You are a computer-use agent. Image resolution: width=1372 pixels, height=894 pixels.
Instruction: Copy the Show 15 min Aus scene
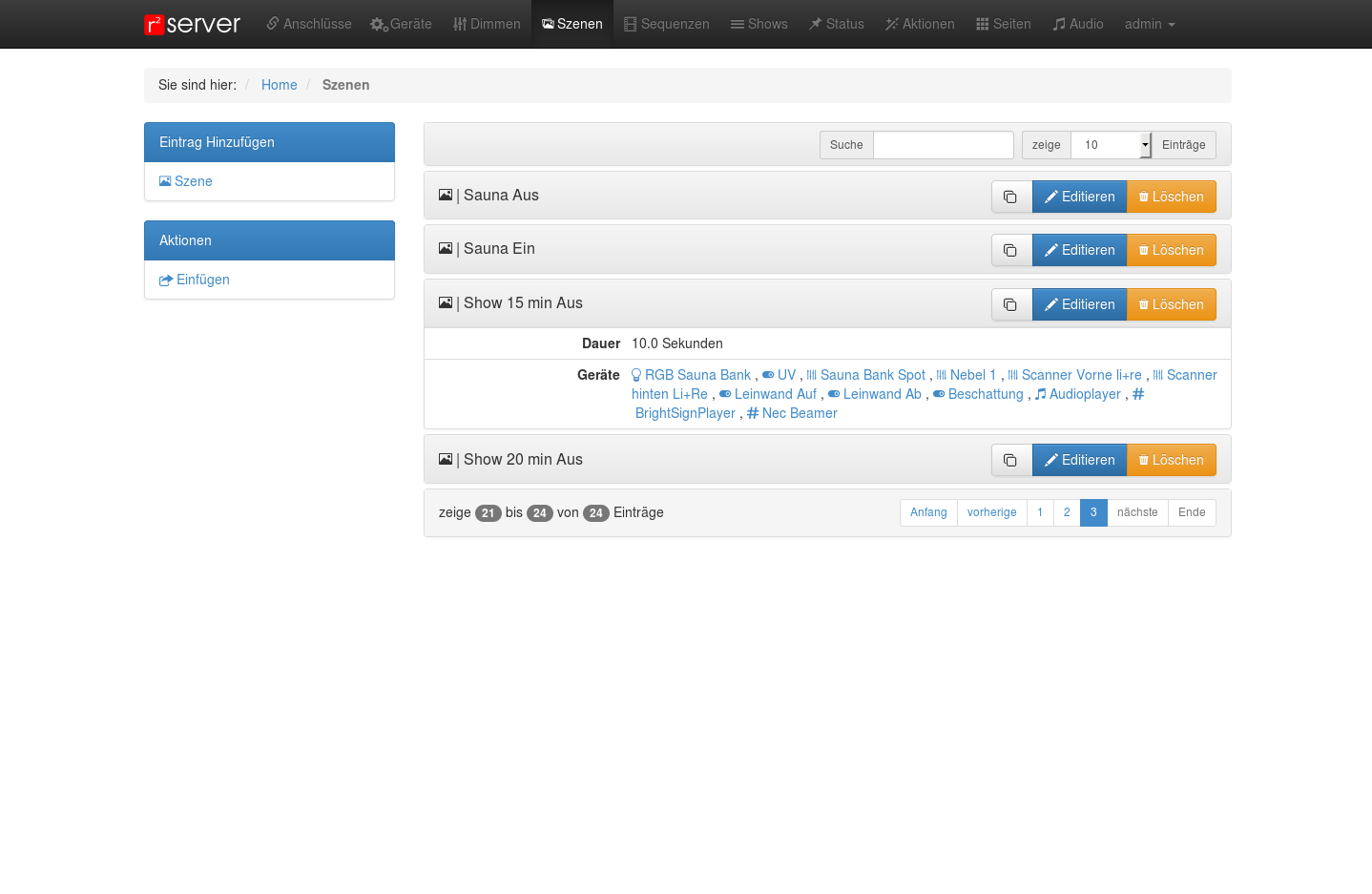(x=1010, y=304)
